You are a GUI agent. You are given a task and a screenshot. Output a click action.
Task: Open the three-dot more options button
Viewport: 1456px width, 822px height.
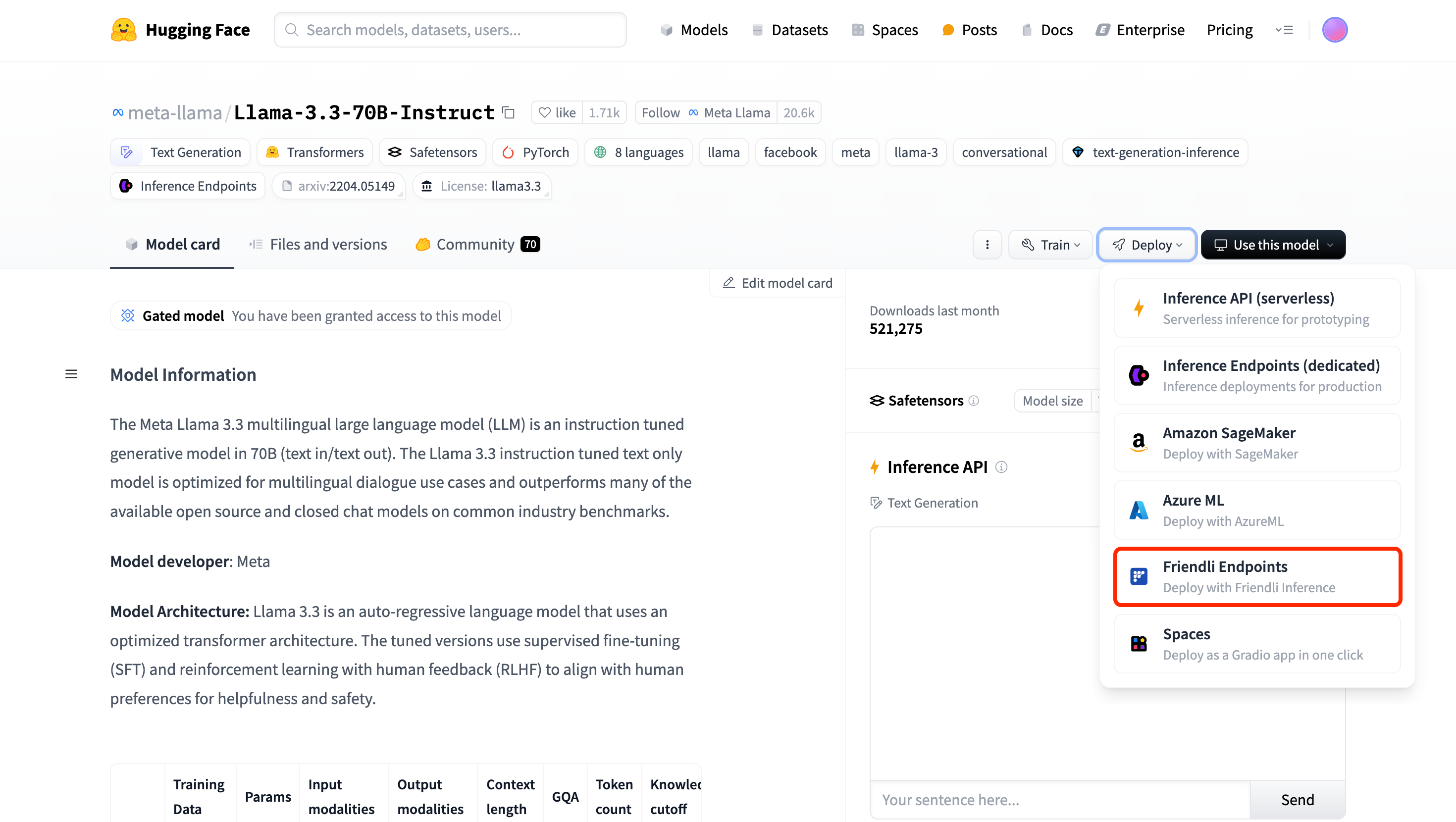[987, 244]
